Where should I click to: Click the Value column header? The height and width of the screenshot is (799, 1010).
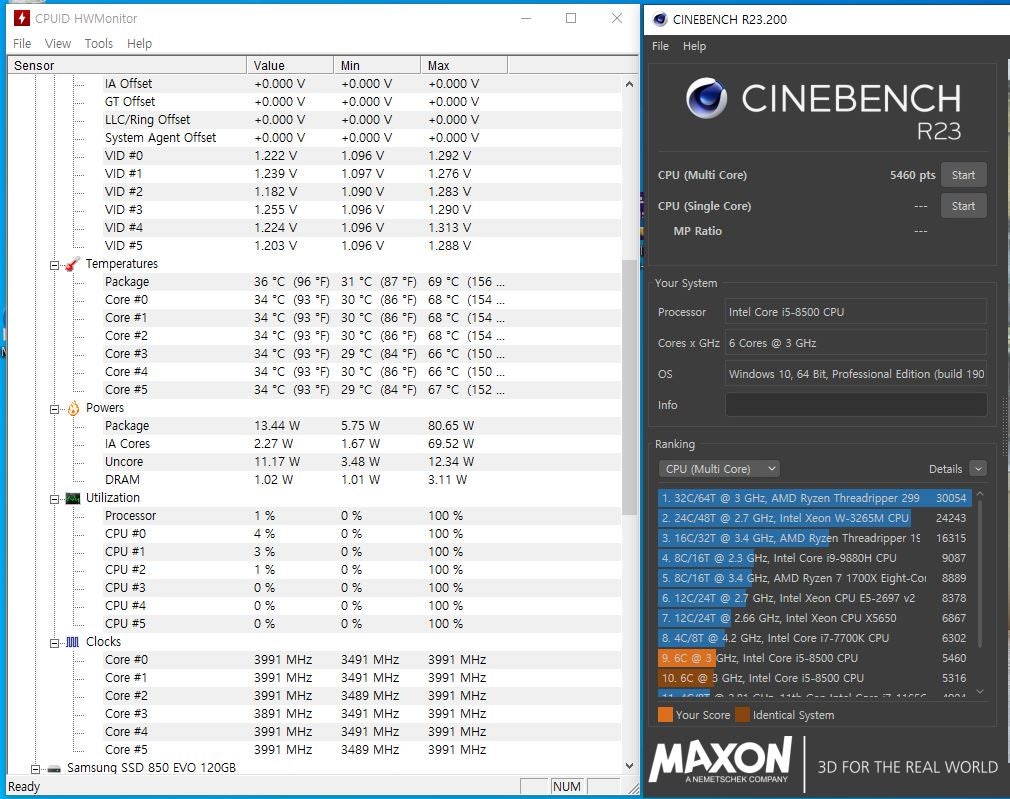point(290,65)
